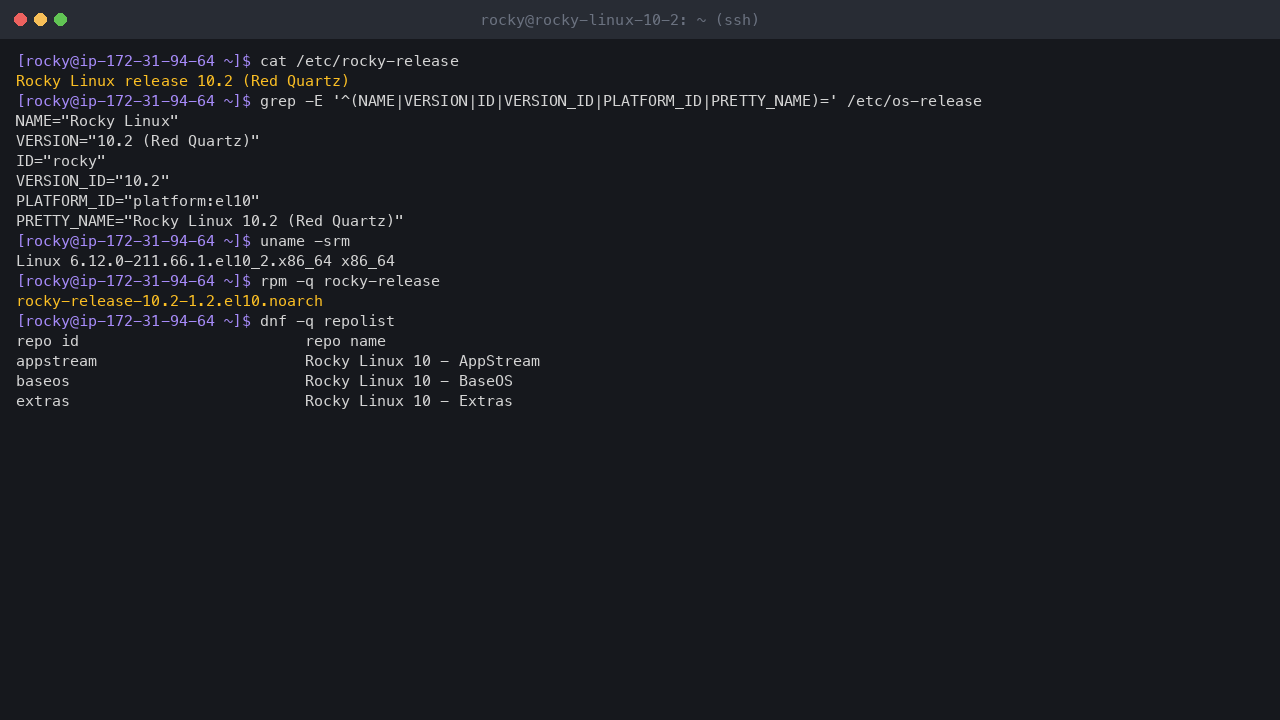Minimize the terminal using the yellow button
This screenshot has width=1280, height=720.
[40, 20]
